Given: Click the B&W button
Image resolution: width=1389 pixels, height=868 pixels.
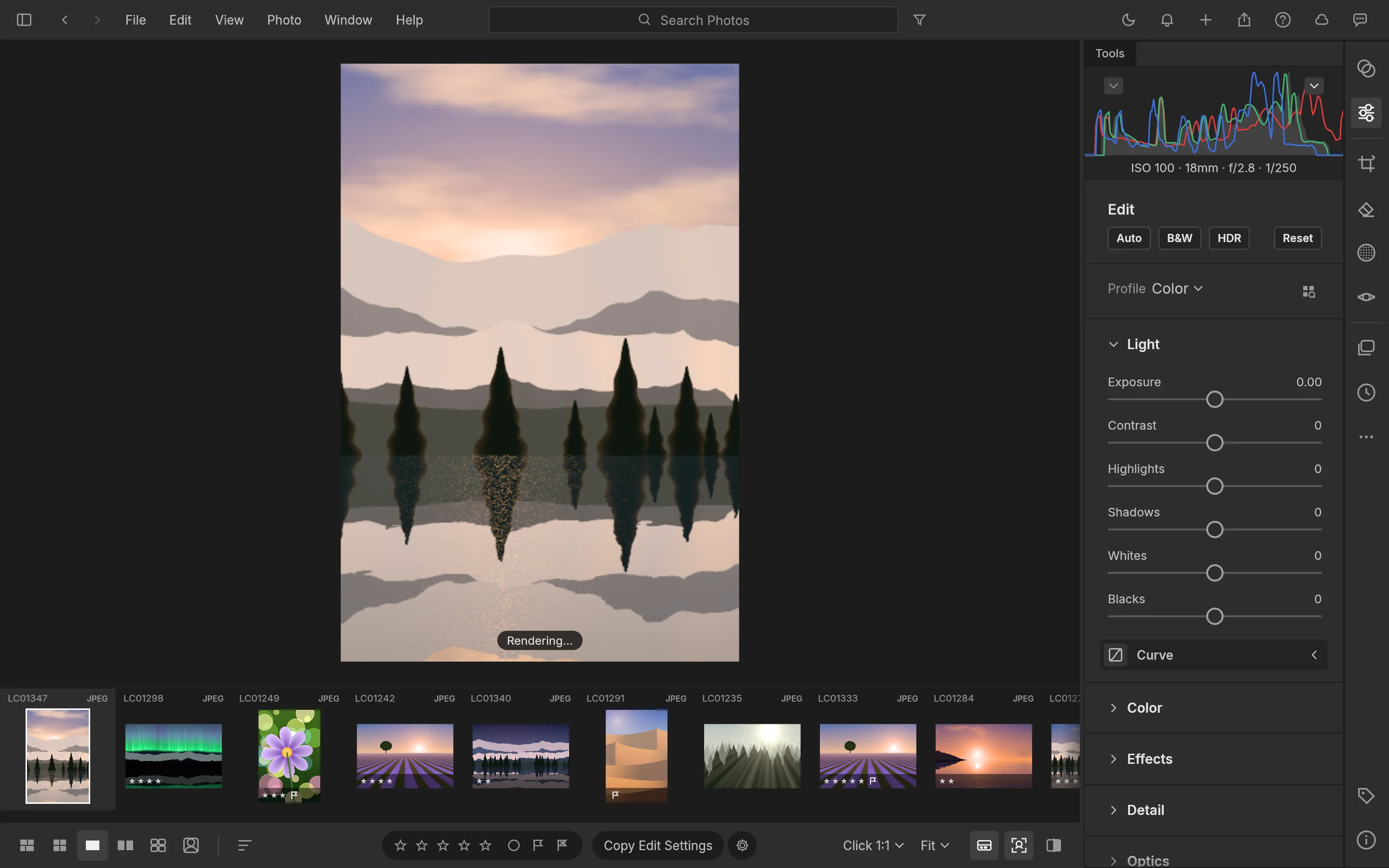Looking at the screenshot, I should click(1180, 238).
